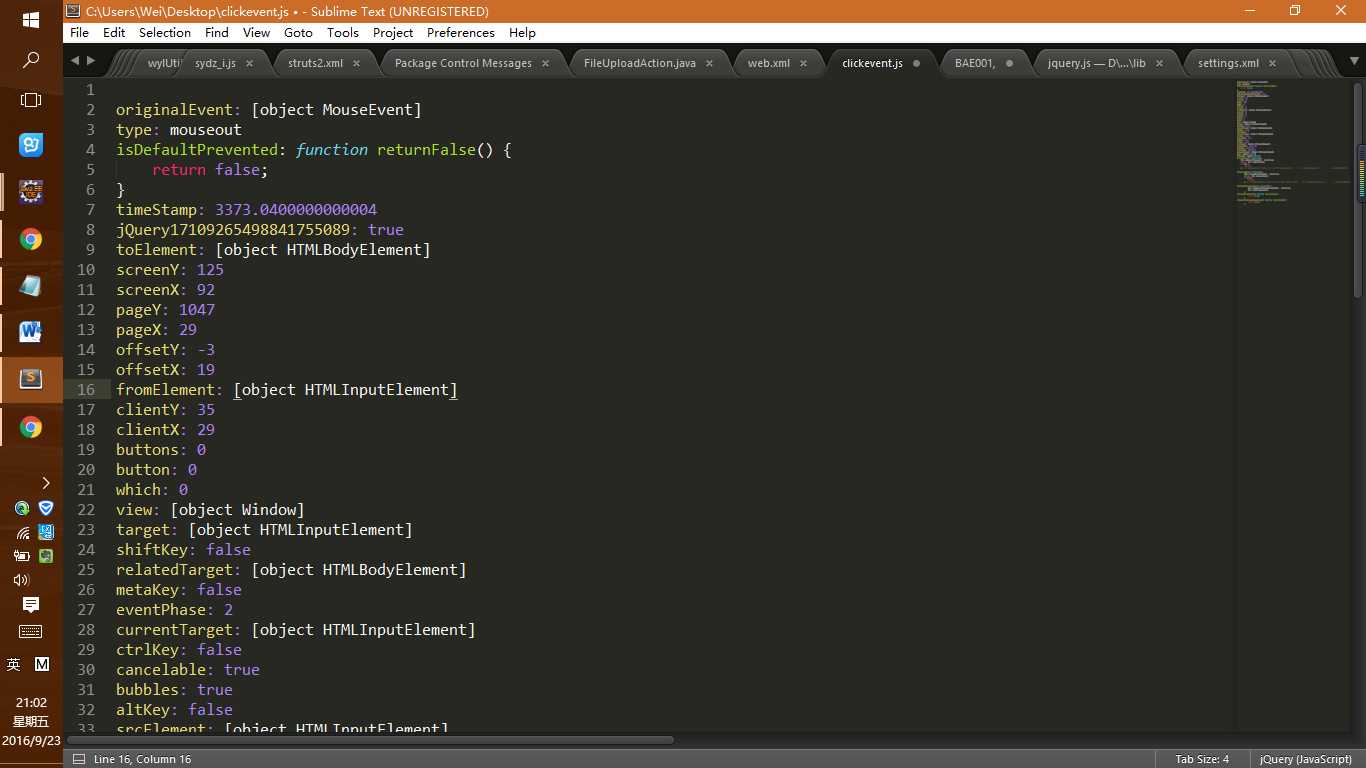Open the Windows Start menu

pos(31,20)
